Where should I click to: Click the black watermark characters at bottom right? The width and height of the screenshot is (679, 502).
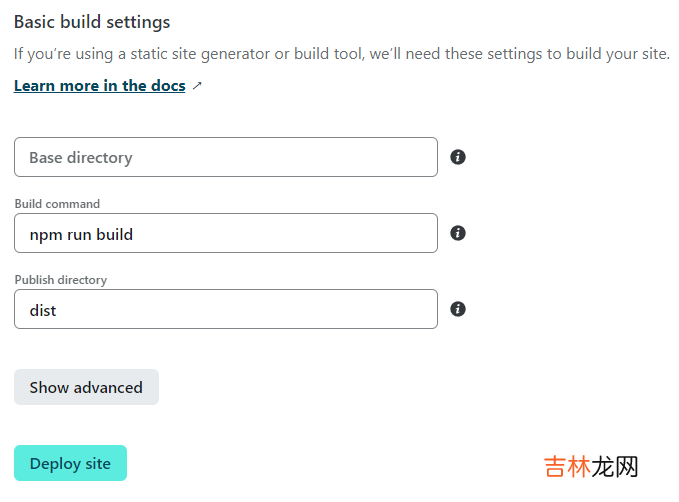(x=614, y=467)
